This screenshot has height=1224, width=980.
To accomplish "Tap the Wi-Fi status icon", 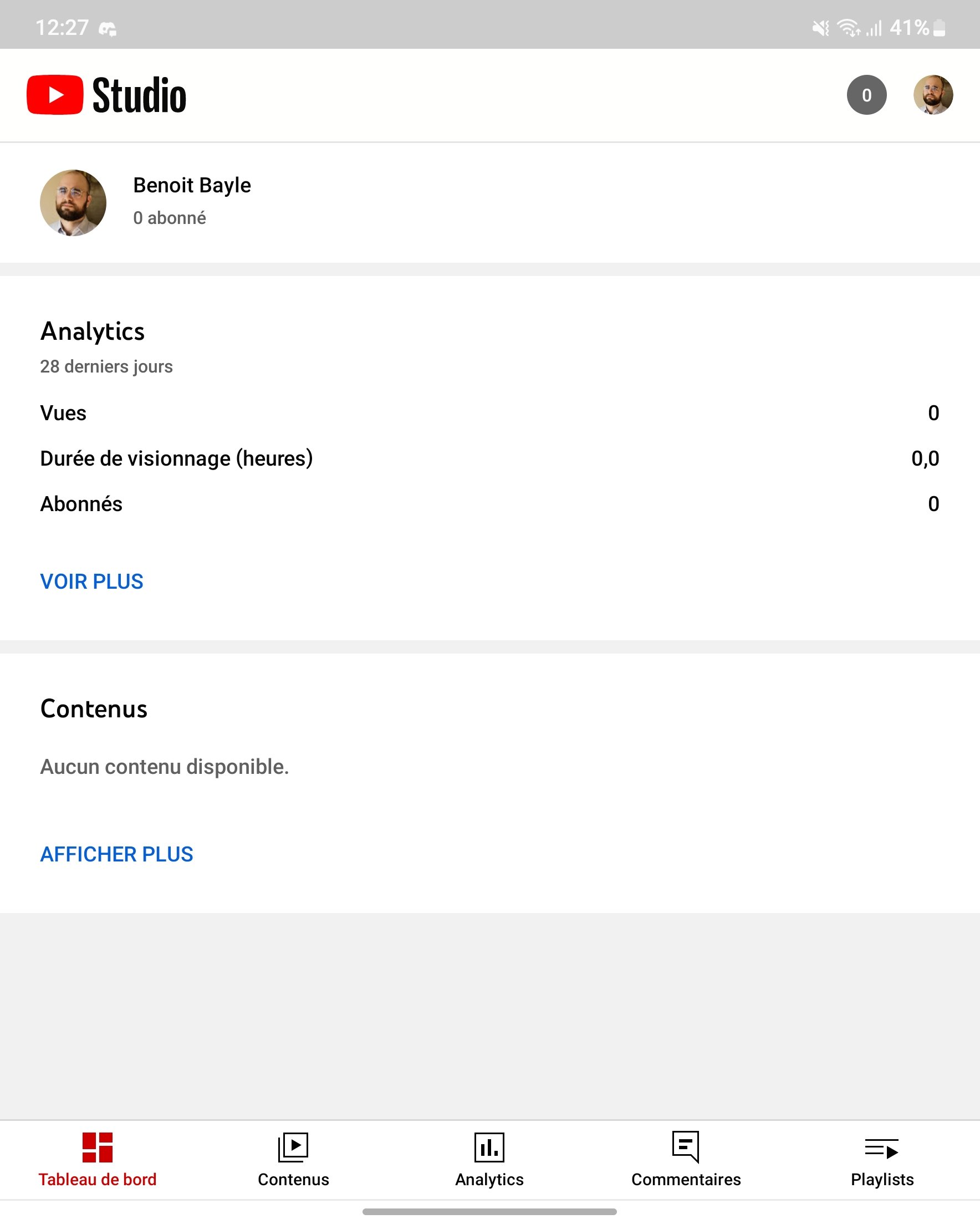I will [x=848, y=27].
